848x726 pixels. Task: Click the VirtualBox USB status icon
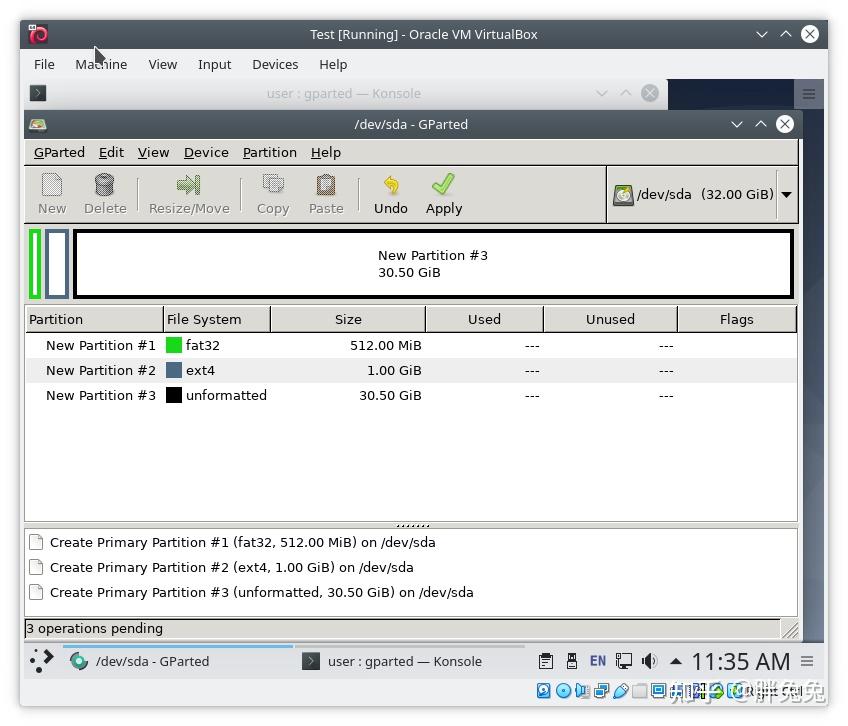pyautogui.click(x=621, y=691)
